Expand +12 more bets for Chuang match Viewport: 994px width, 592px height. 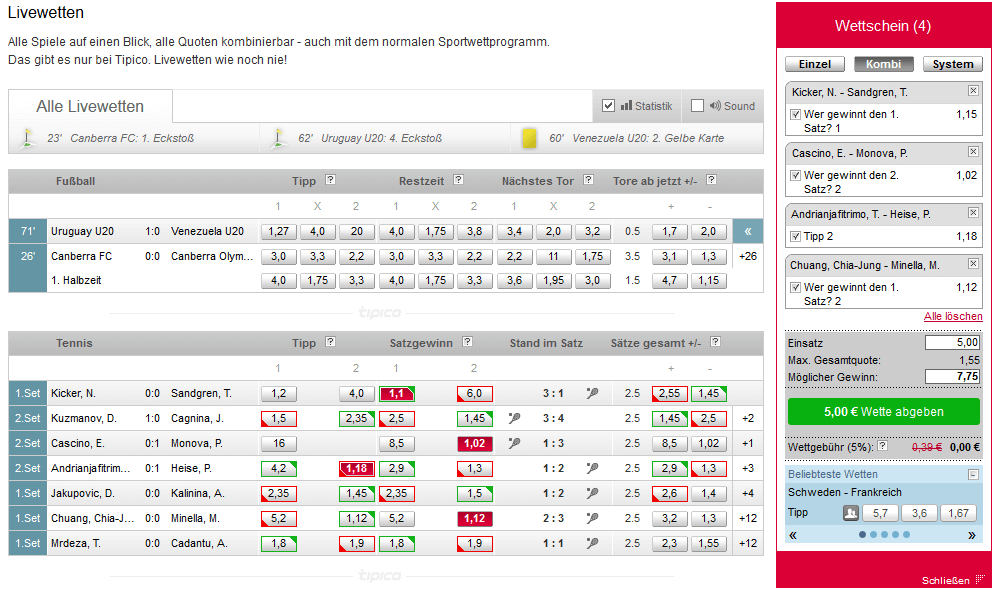pyautogui.click(x=748, y=518)
